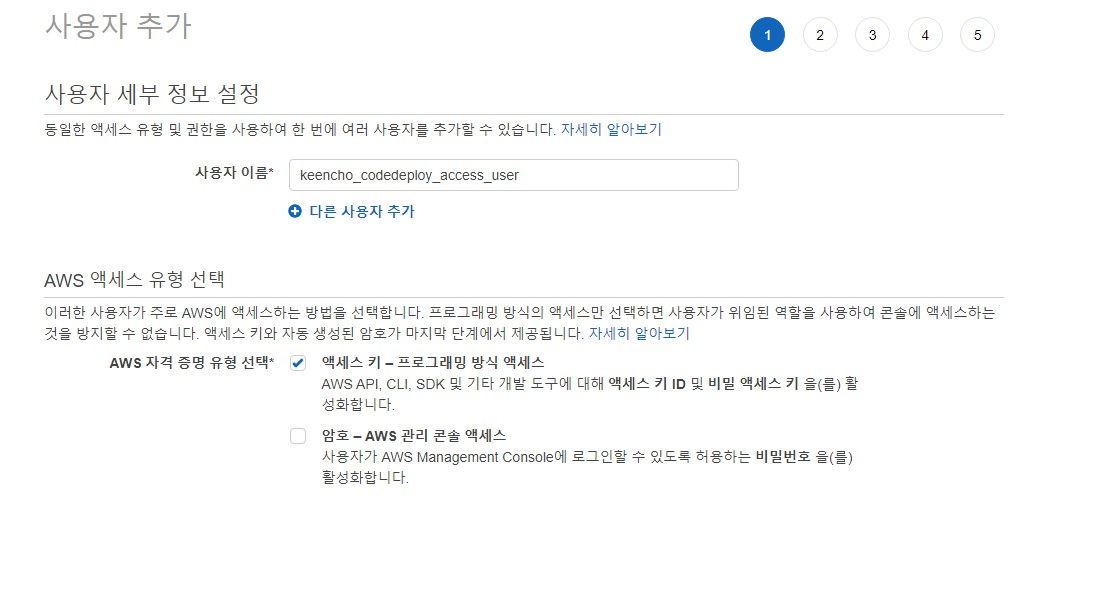Viewport: 1104px width, 605px height.
Task: Click the AWS 액세스 유형 선택 heading
Action: click(135, 278)
